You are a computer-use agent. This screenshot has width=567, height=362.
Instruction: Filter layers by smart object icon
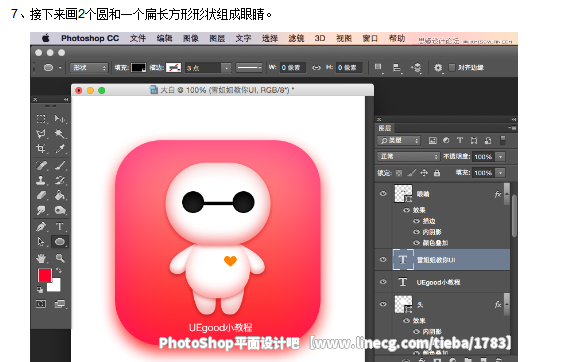[488, 140]
